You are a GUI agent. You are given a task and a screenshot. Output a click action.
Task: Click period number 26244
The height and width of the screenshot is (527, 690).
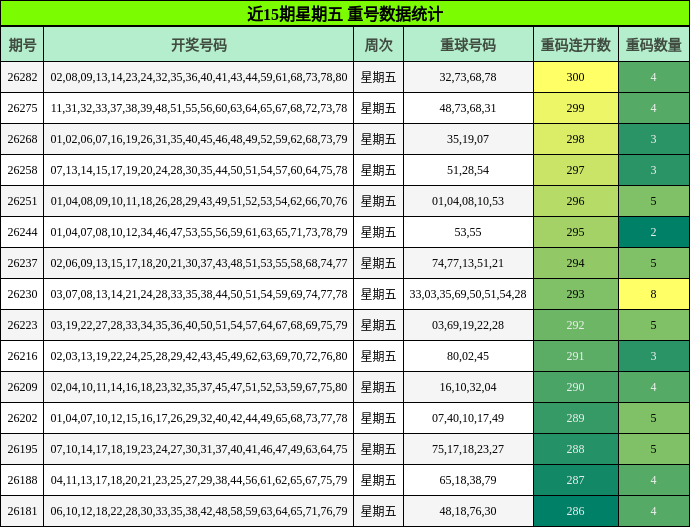[x=22, y=232]
